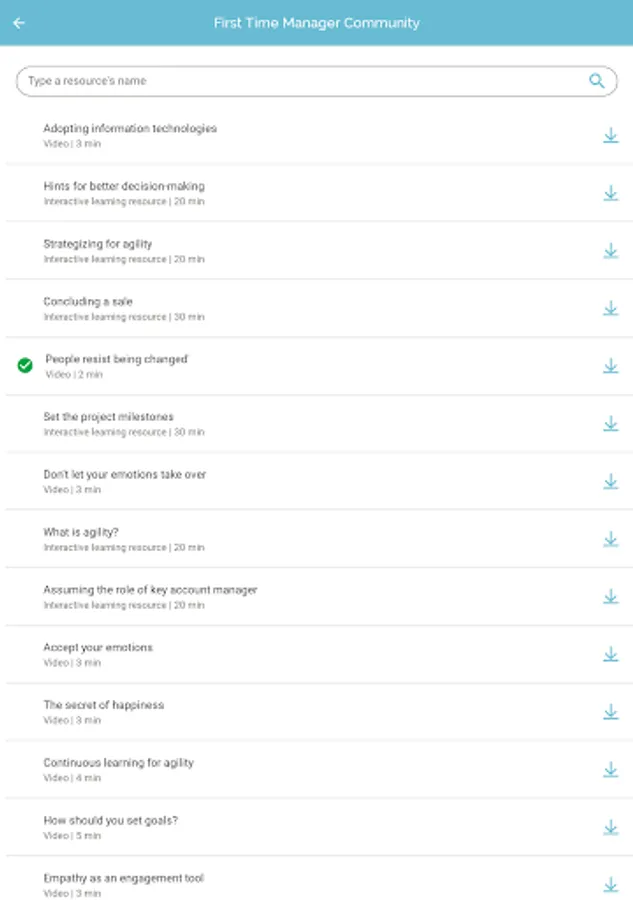This screenshot has width=633, height=900.
Task: Click green completed checkmark on People resist
Action: pos(25,366)
